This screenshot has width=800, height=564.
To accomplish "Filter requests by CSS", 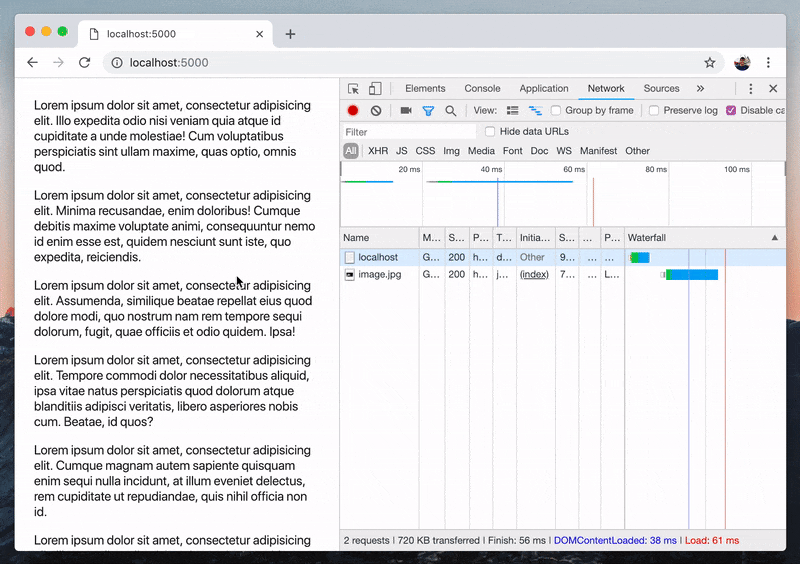I will 425,151.
